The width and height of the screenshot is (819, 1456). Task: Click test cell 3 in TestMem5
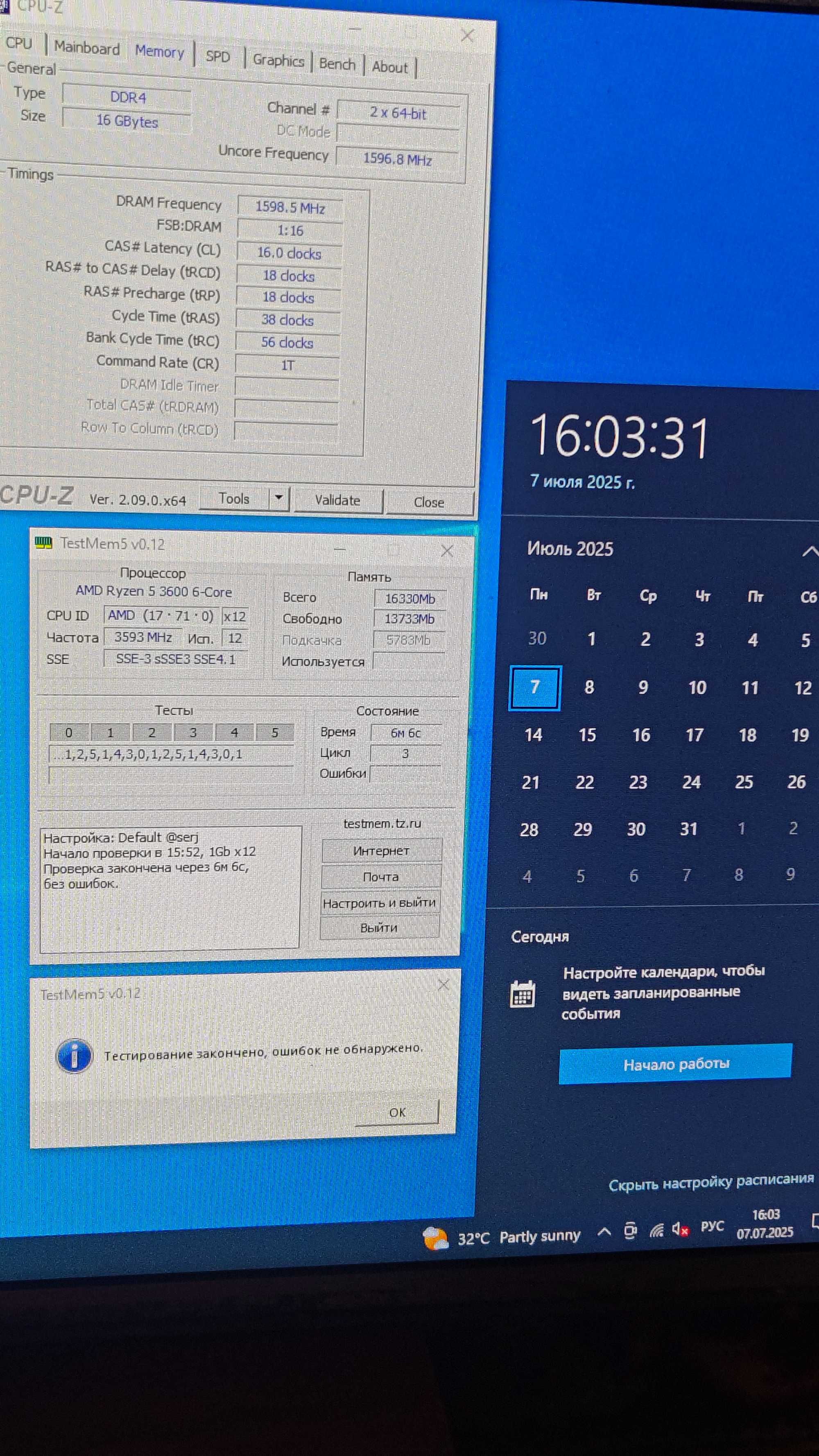pyautogui.click(x=193, y=733)
